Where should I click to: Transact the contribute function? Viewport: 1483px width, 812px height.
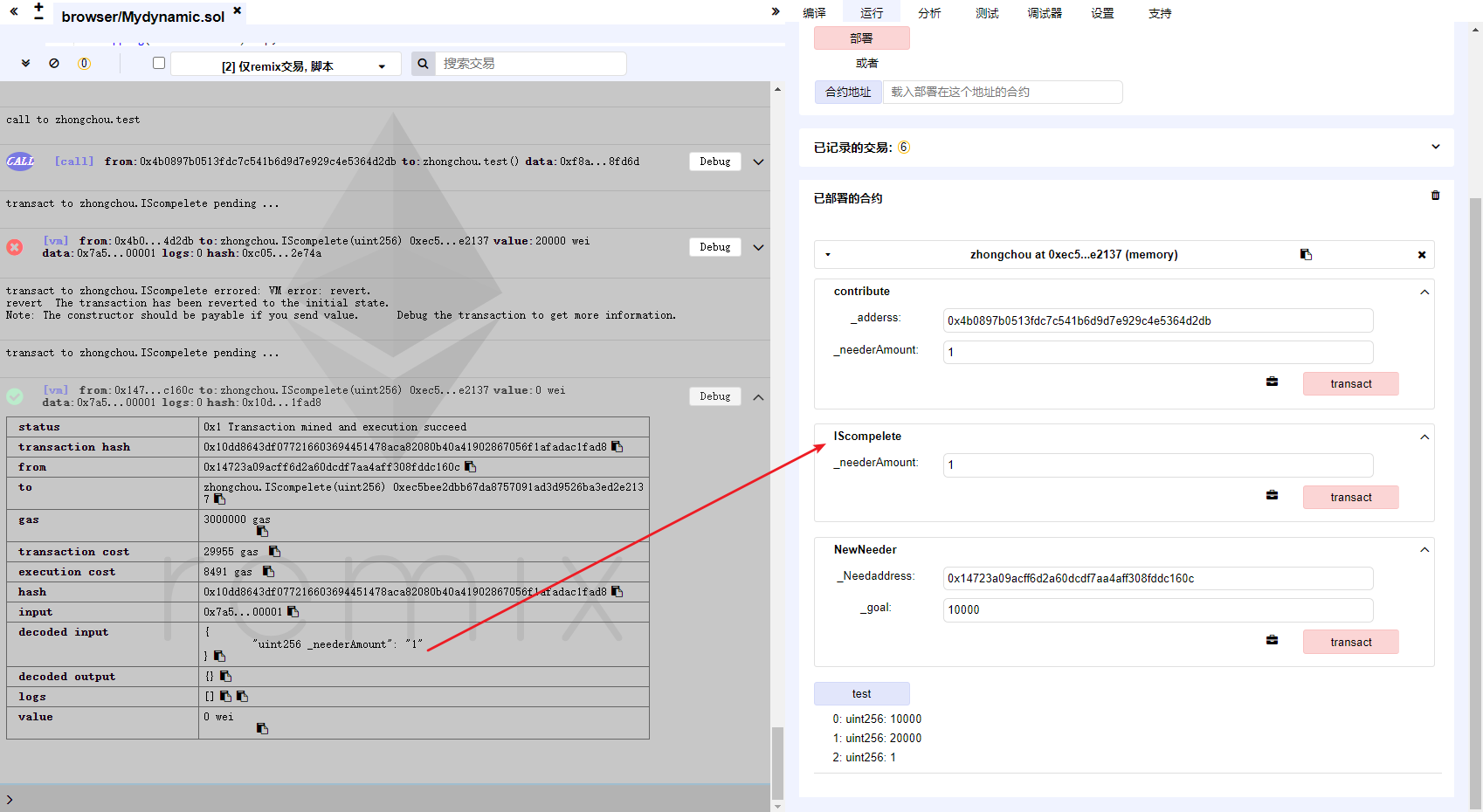point(1351,384)
